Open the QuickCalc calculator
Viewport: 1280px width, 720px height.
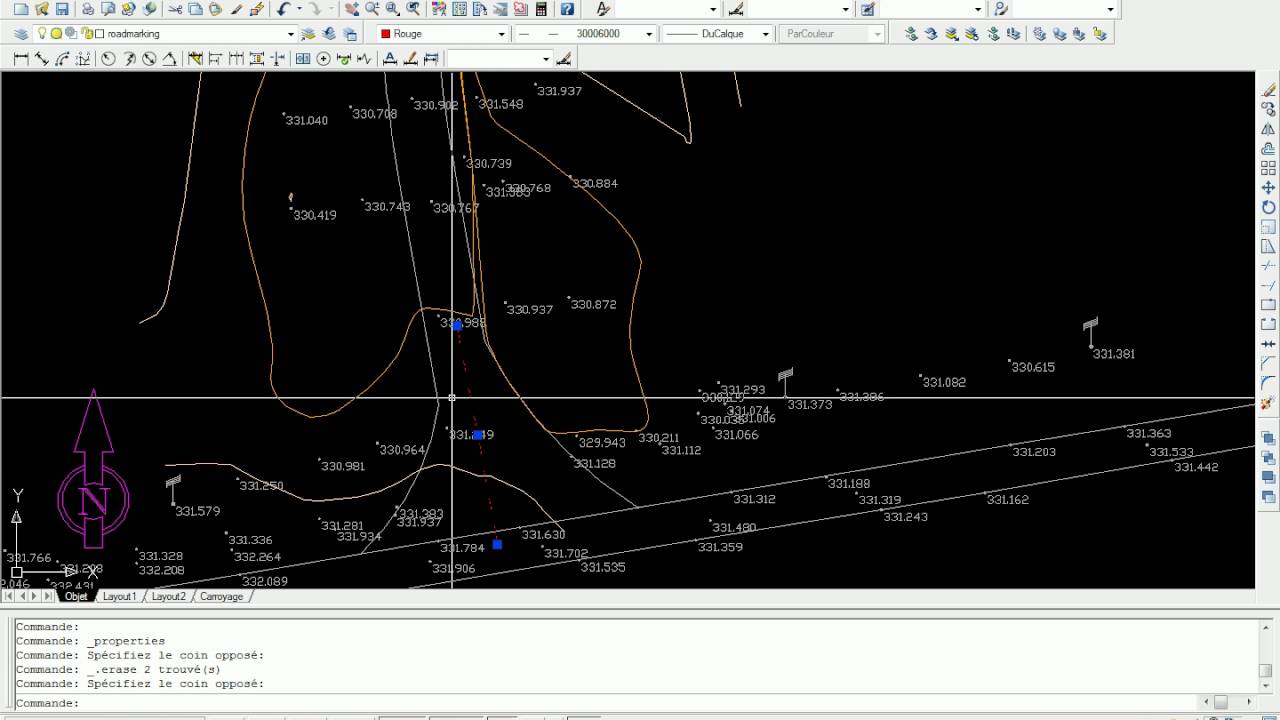pyautogui.click(x=541, y=9)
